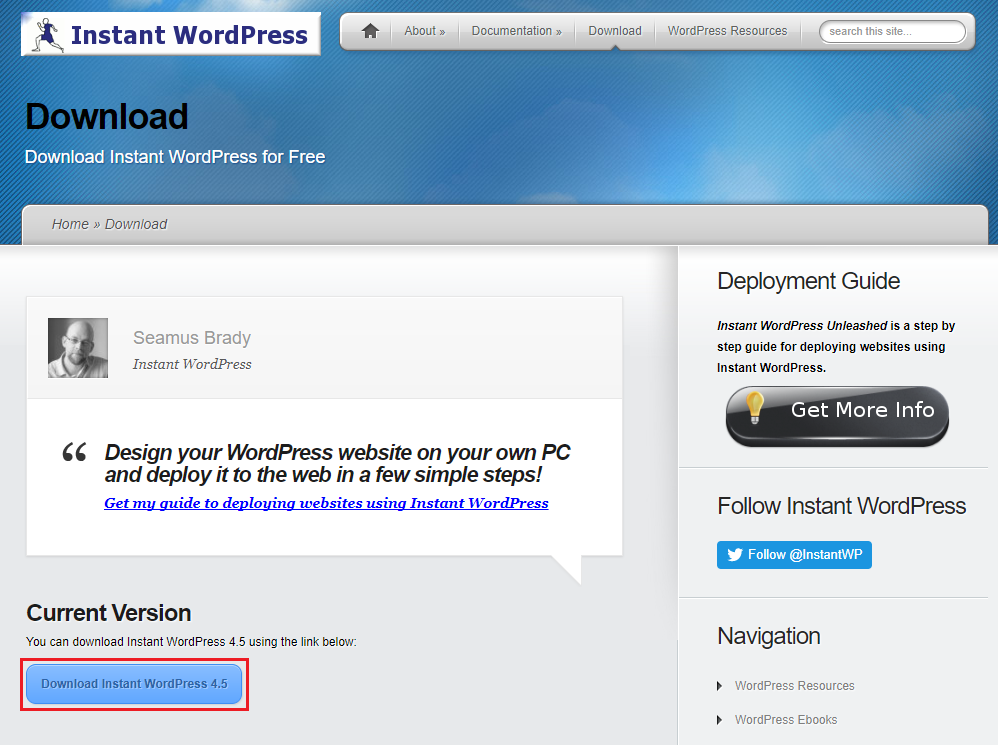
Task: Click the 'Instant WordPress Unleashed' italic text
Action: 802,326
